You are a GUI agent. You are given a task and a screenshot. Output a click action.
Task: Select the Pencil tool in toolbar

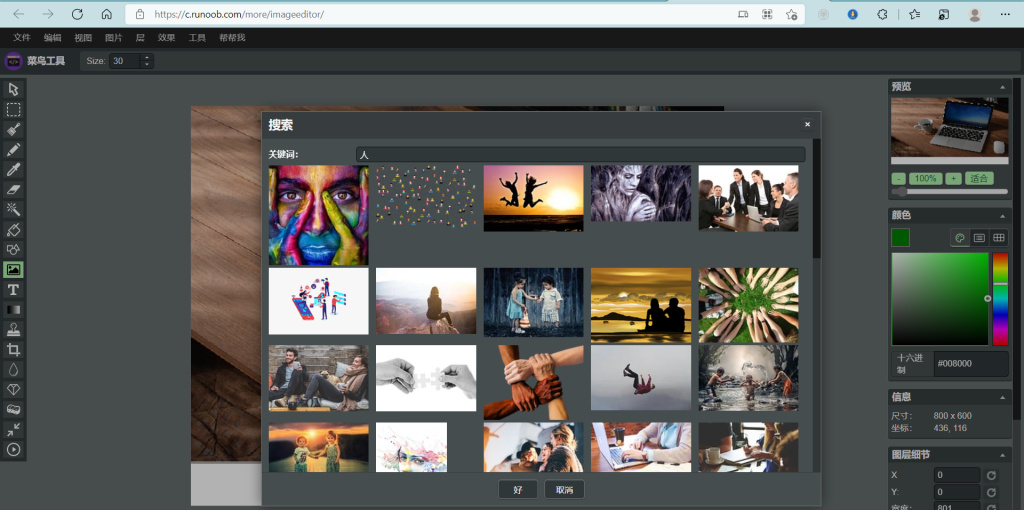pyautogui.click(x=14, y=150)
